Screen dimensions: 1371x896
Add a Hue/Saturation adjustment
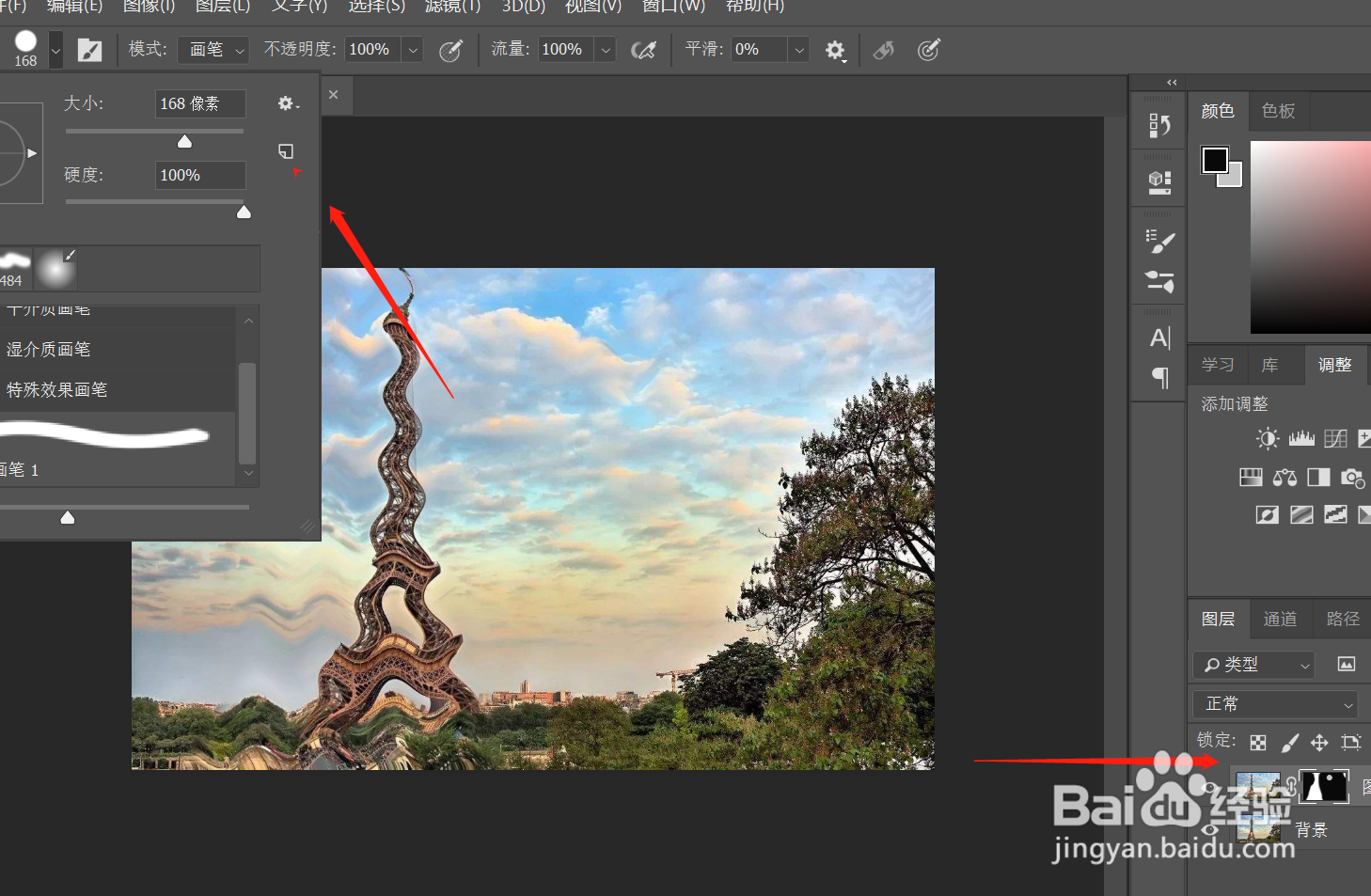1251,478
